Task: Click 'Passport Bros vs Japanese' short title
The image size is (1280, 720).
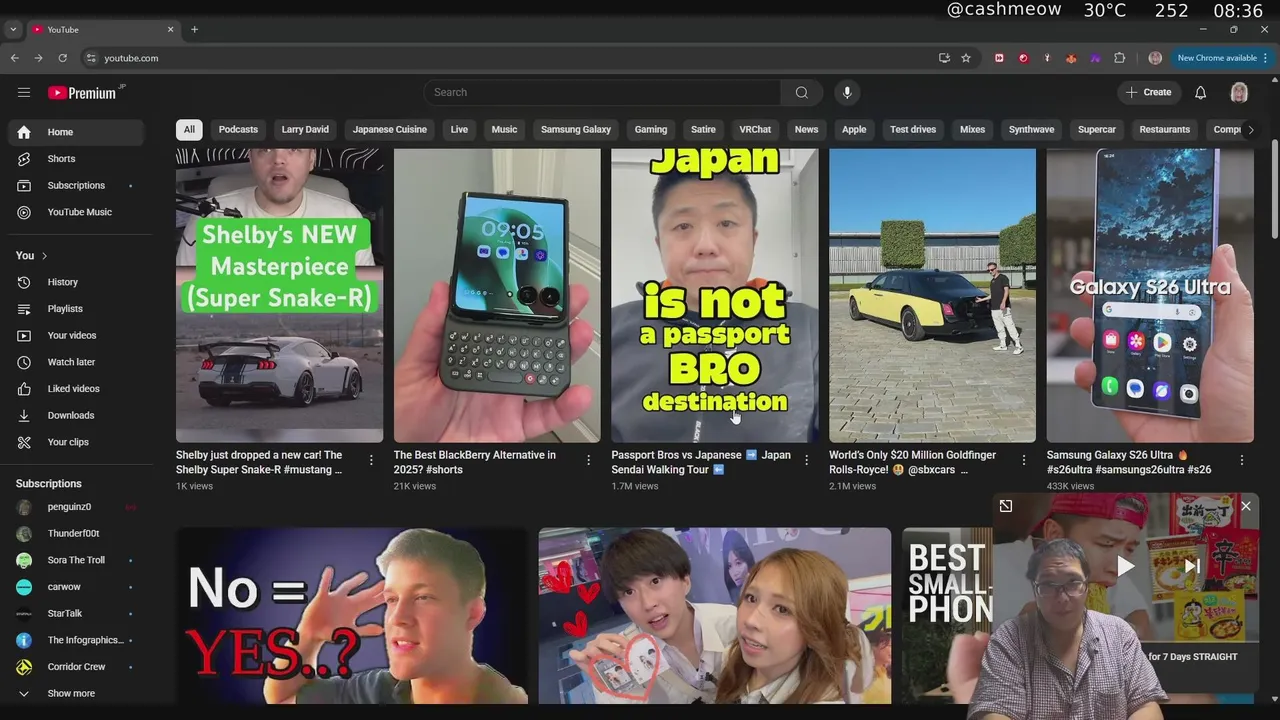Action: click(x=701, y=462)
